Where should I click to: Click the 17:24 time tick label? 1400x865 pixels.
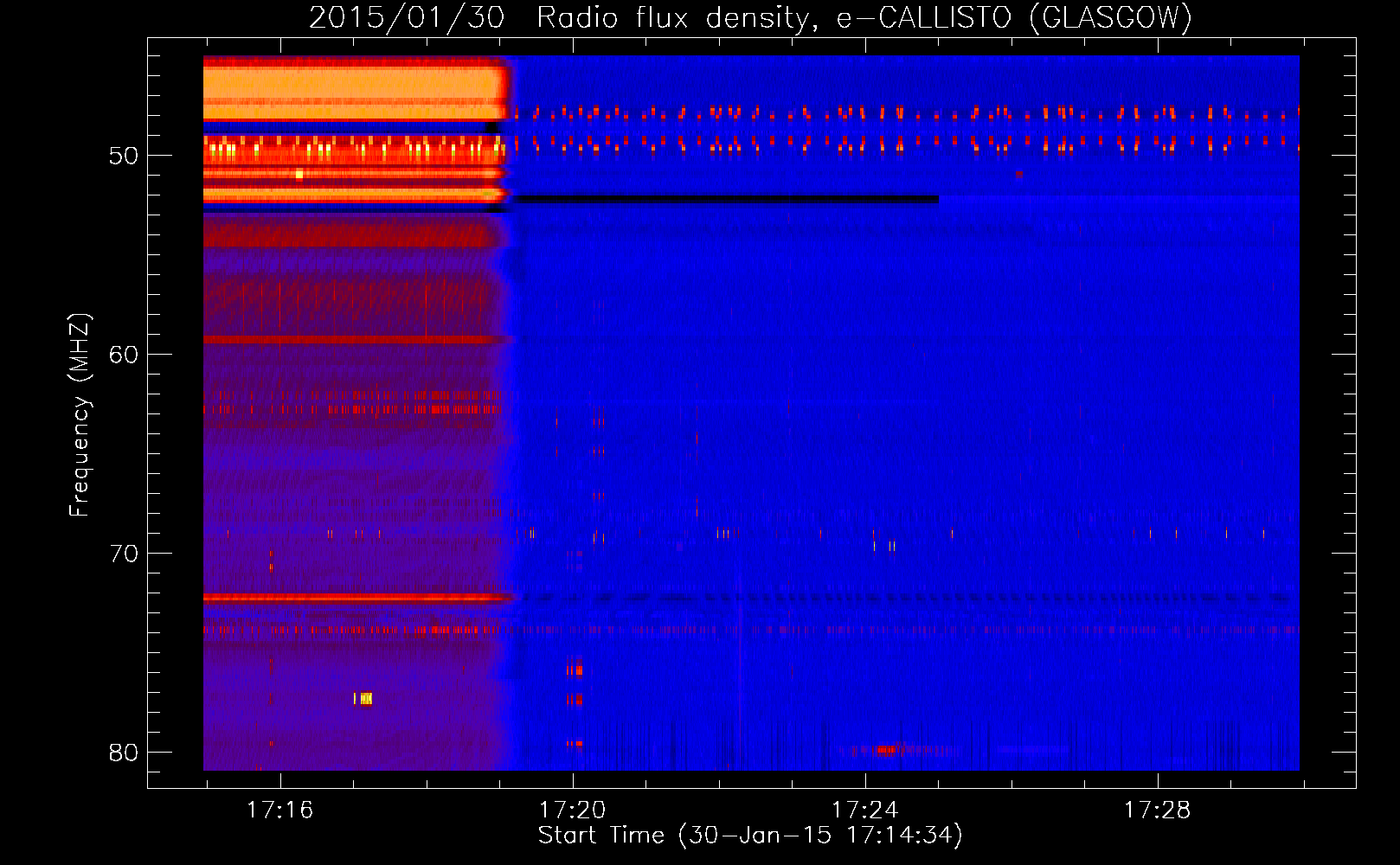point(864,811)
